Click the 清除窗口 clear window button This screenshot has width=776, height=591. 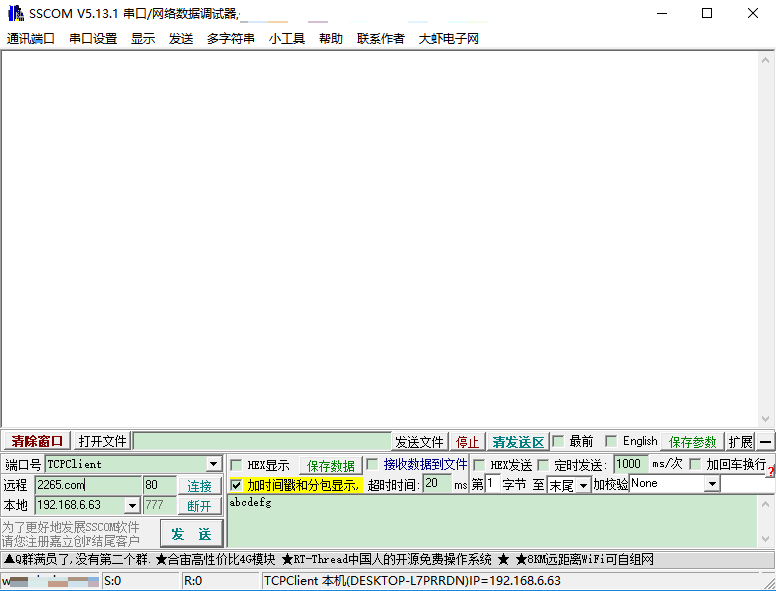37,441
